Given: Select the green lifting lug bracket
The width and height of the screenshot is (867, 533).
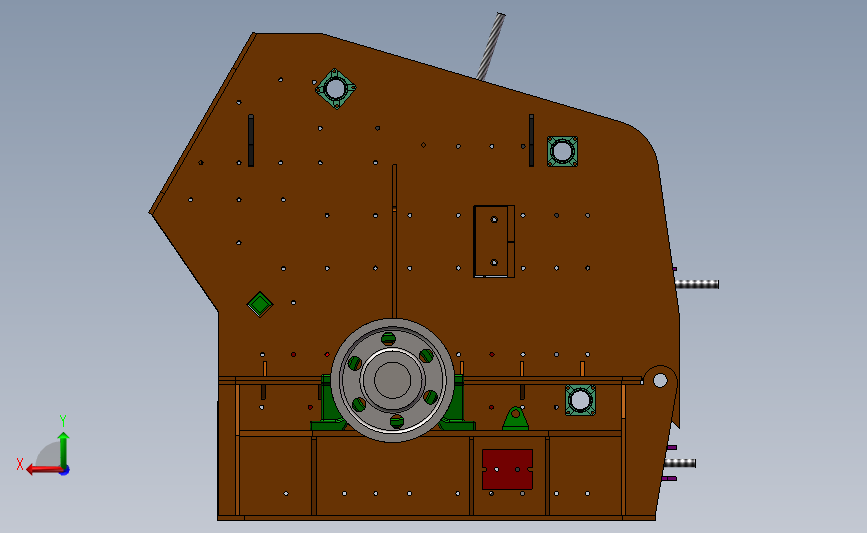Looking at the screenshot, I should [515, 418].
